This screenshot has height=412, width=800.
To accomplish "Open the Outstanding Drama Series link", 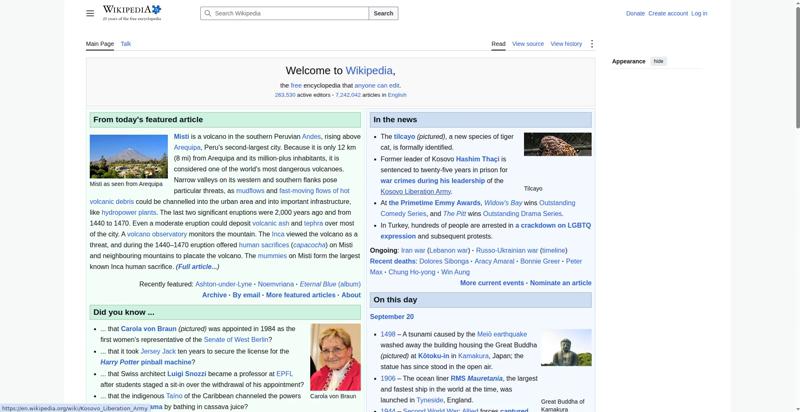I will coord(522,214).
